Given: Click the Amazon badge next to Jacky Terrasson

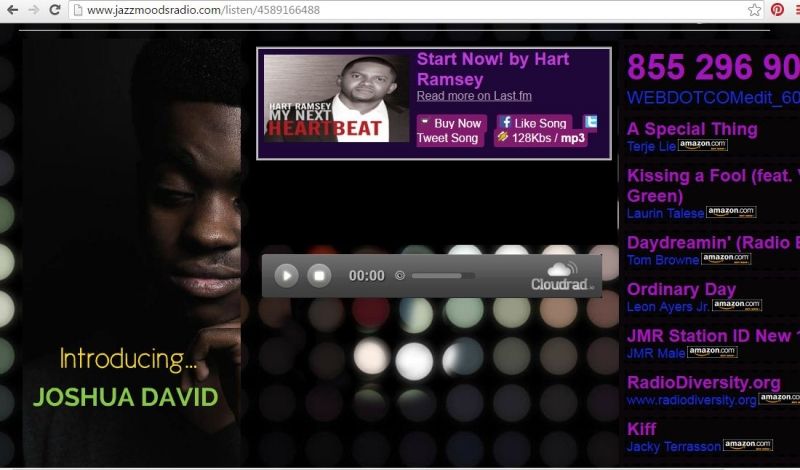Looking at the screenshot, I should coord(748,445).
